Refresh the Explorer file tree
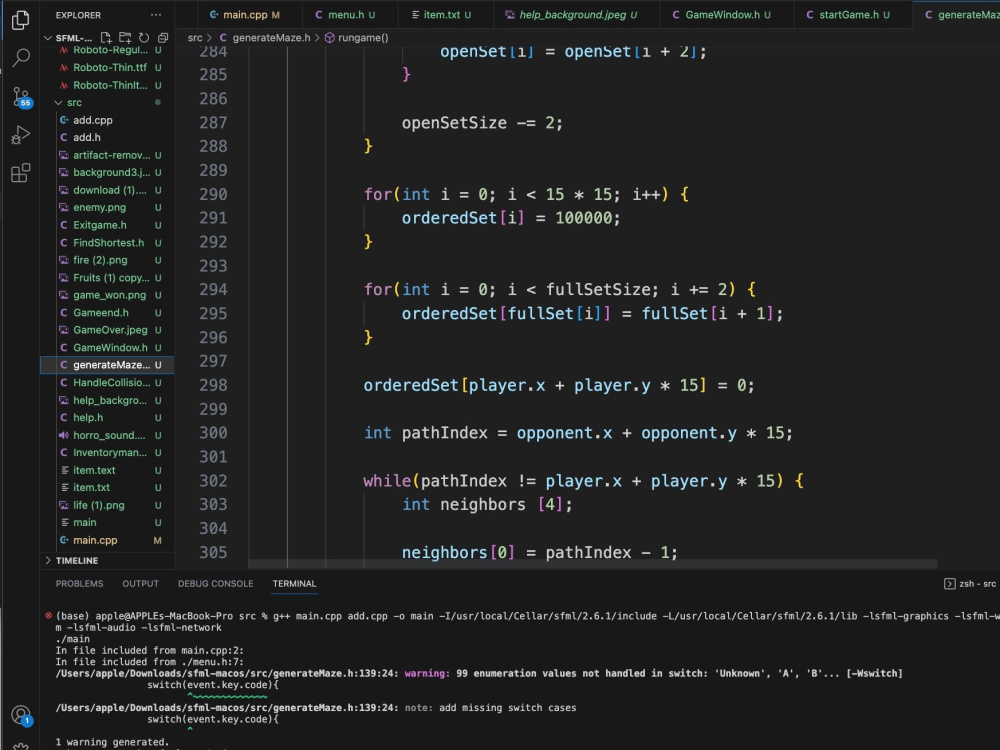Viewport: 1000px width, 750px height. [x=144, y=38]
